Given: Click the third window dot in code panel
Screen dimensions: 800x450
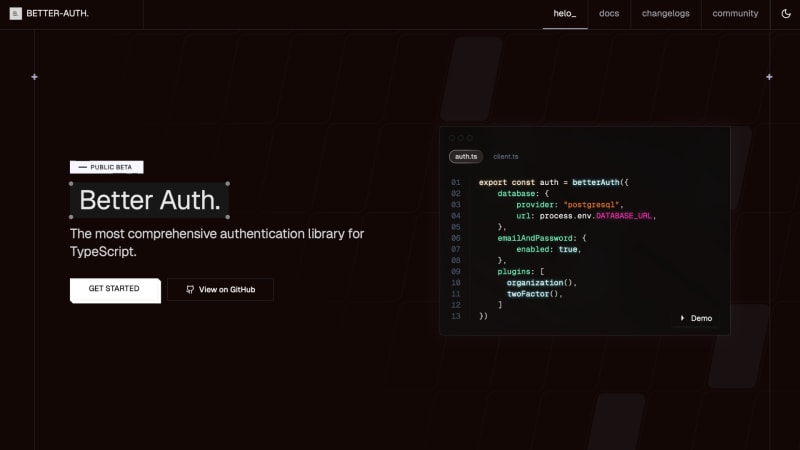Looking at the screenshot, I should pos(470,138).
